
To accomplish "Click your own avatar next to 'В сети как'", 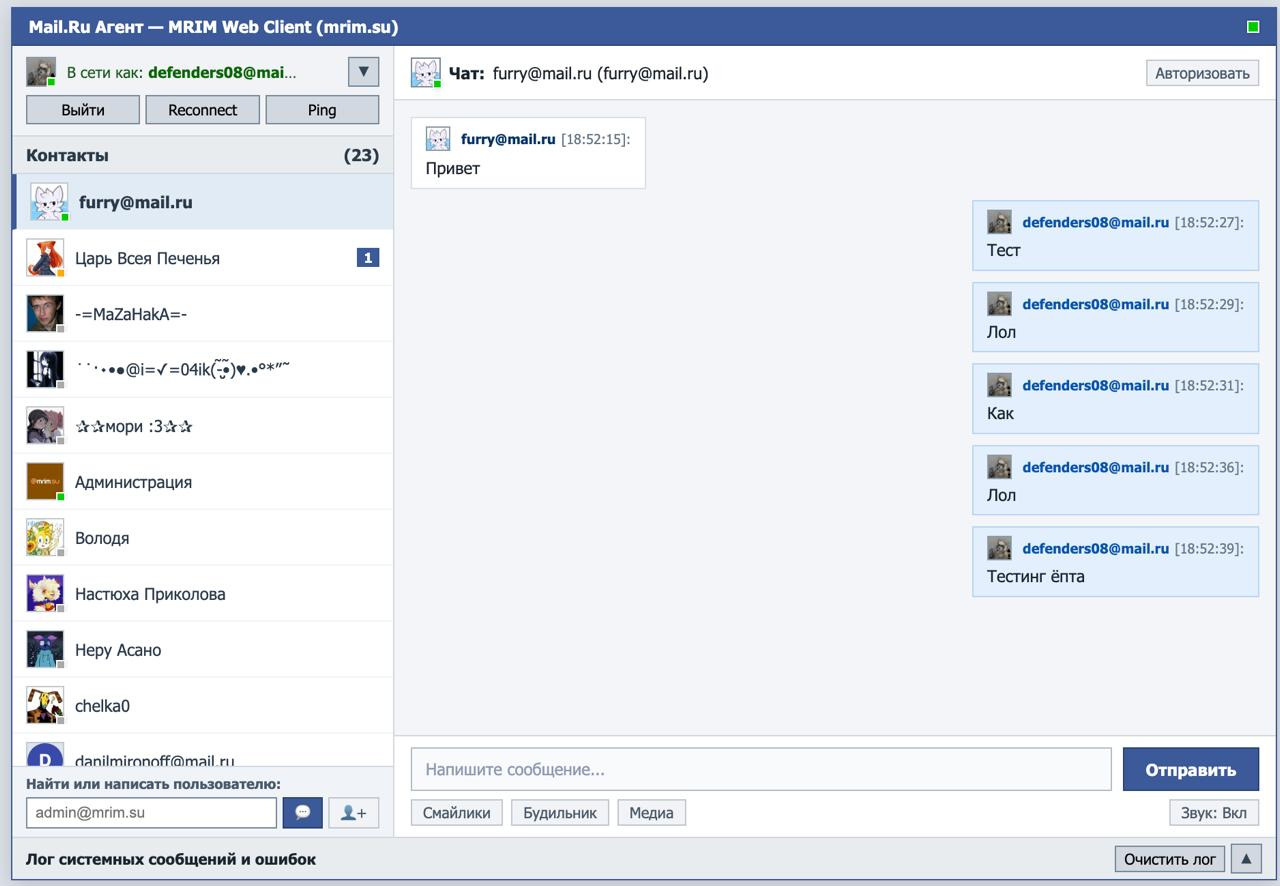I will 41,72.
